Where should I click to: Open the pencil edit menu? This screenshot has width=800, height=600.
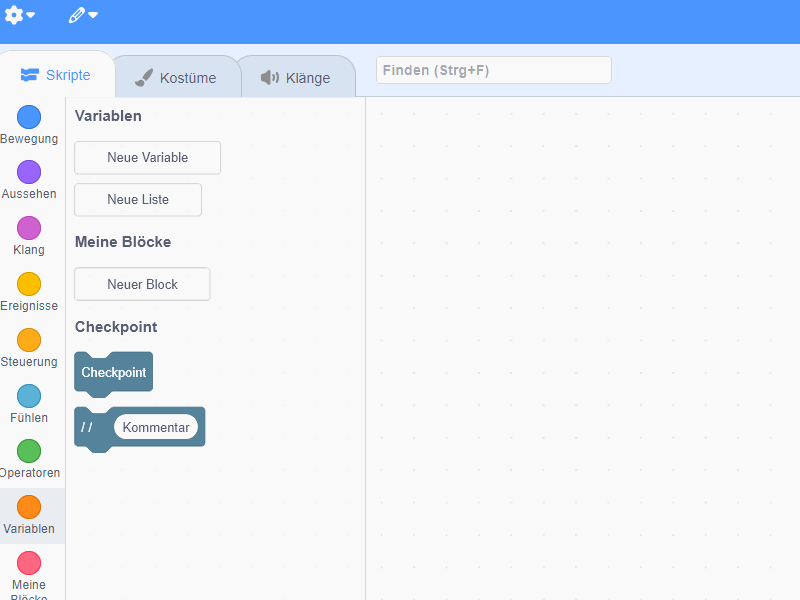point(83,15)
